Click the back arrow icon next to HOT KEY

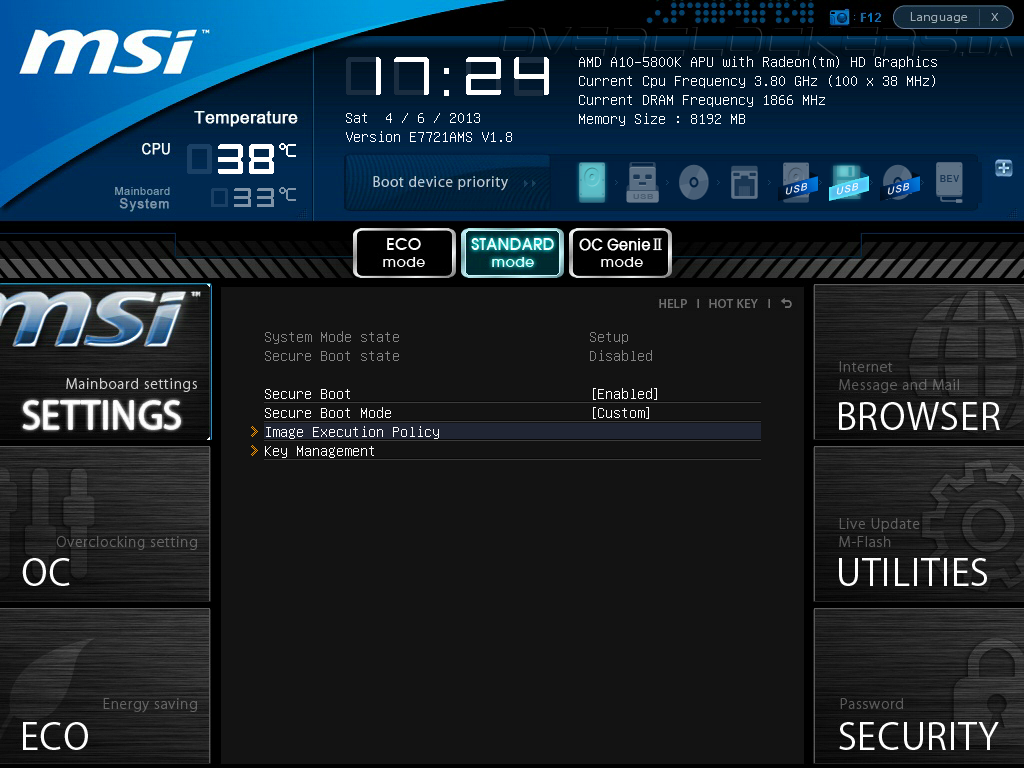point(786,304)
